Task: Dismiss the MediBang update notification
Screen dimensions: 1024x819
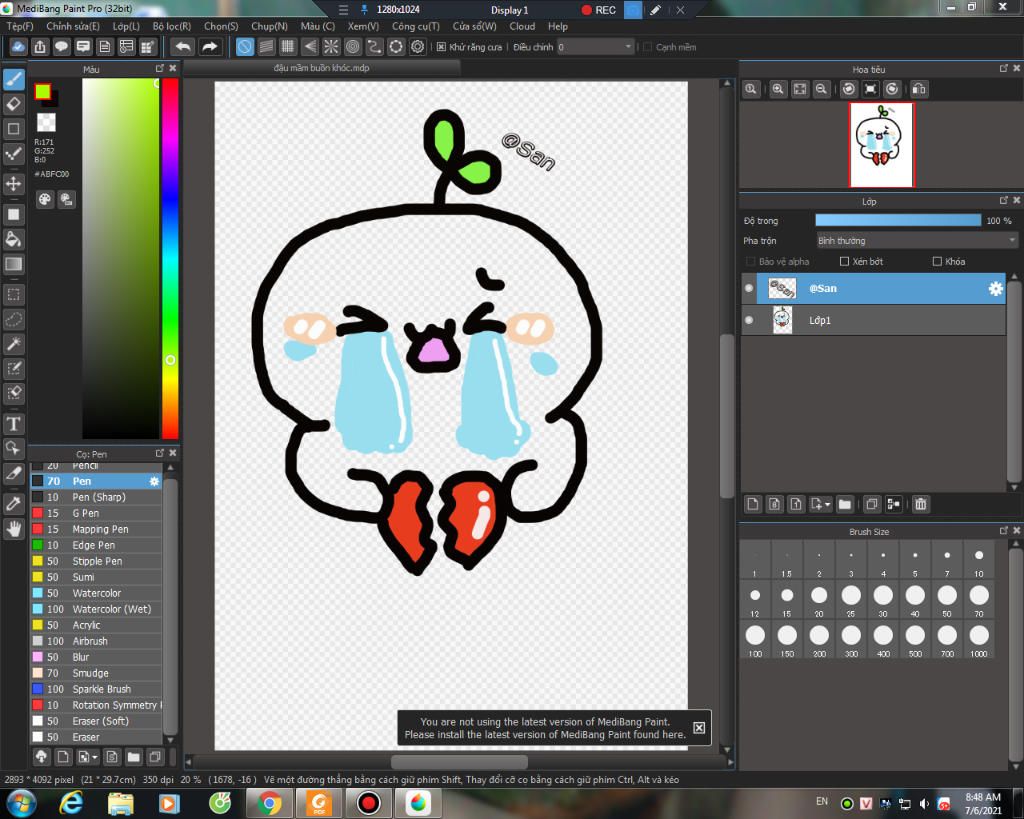Action: click(699, 728)
